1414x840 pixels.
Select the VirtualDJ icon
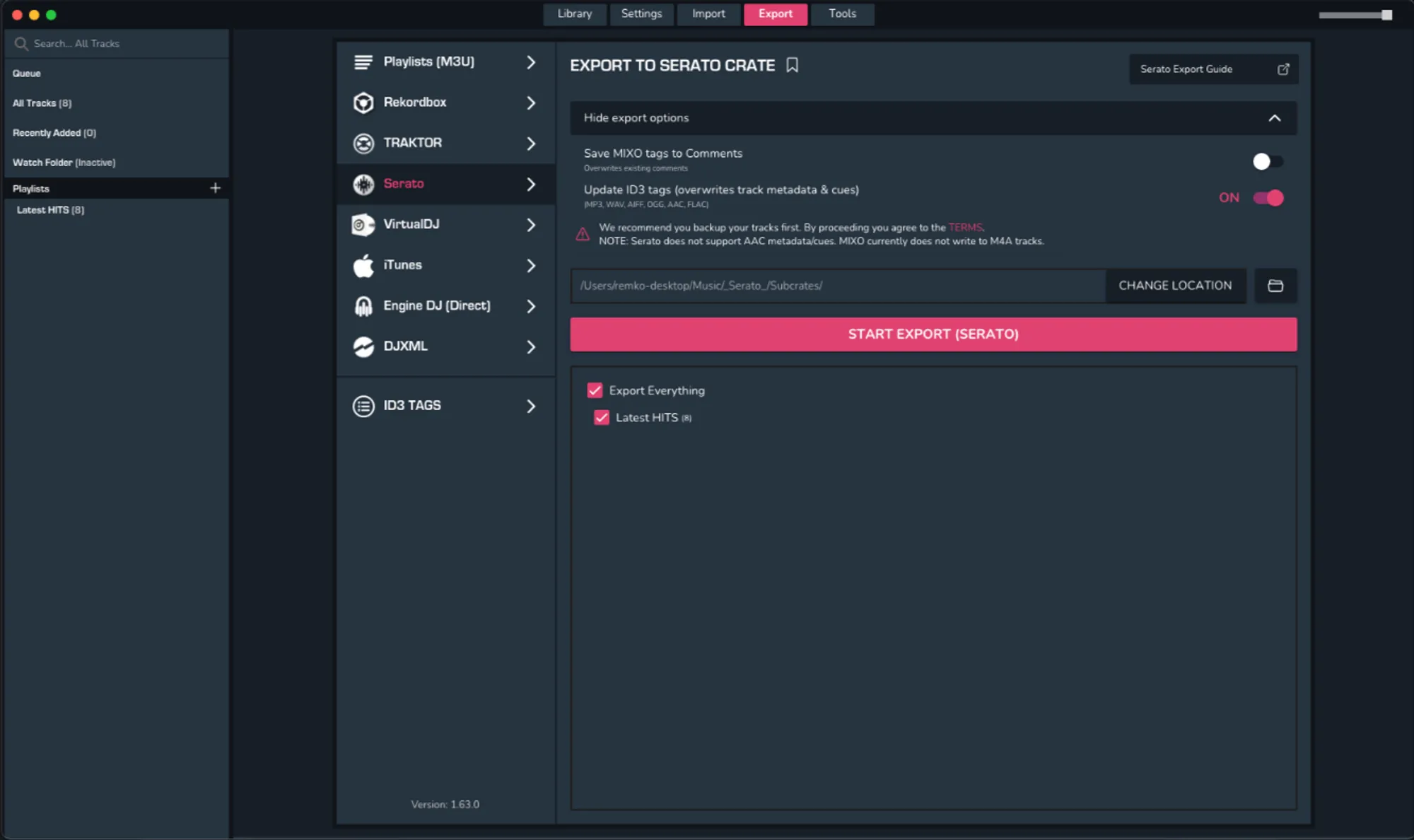pos(363,225)
